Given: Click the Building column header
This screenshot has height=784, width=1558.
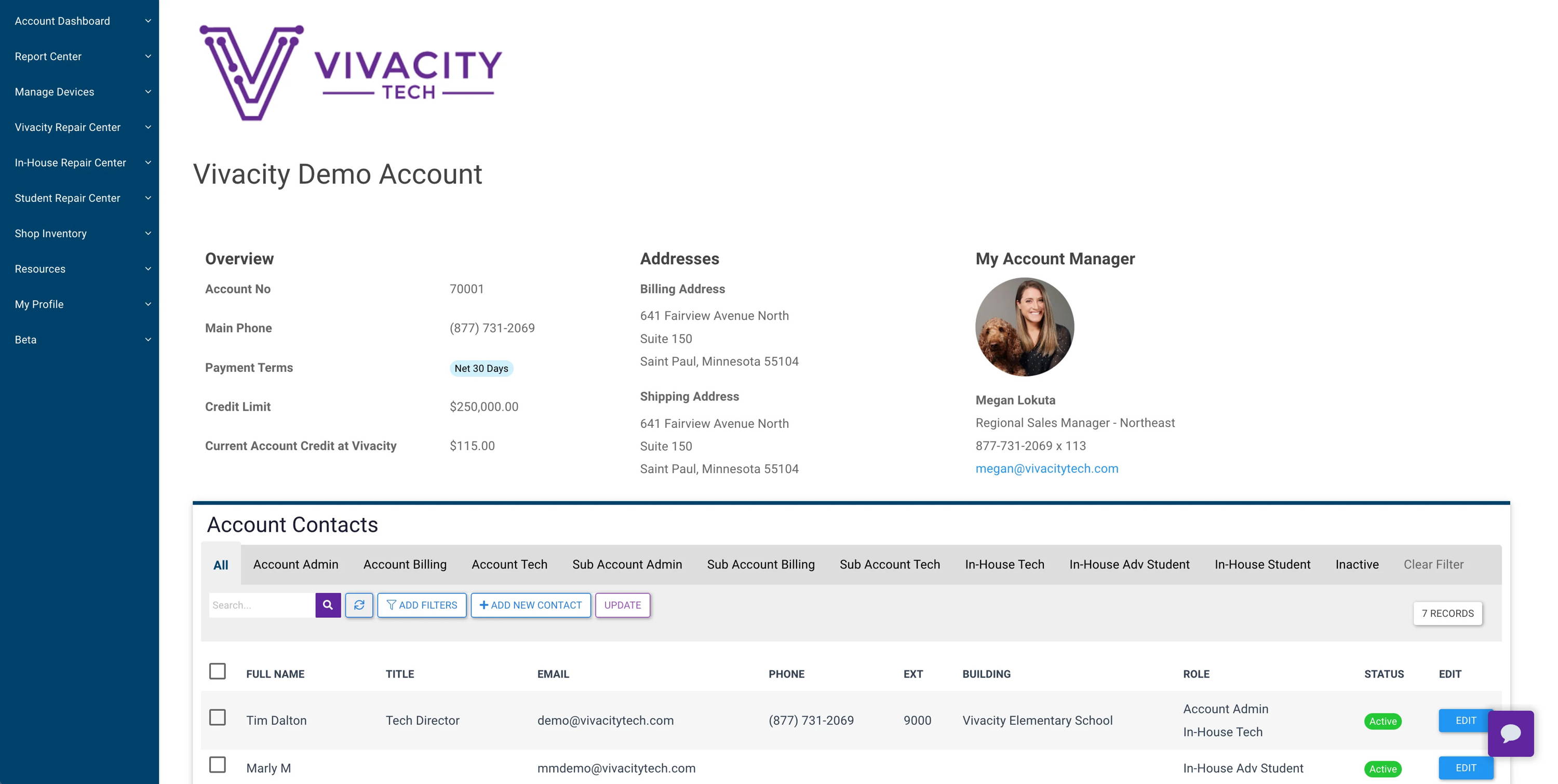Looking at the screenshot, I should click(x=986, y=674).
